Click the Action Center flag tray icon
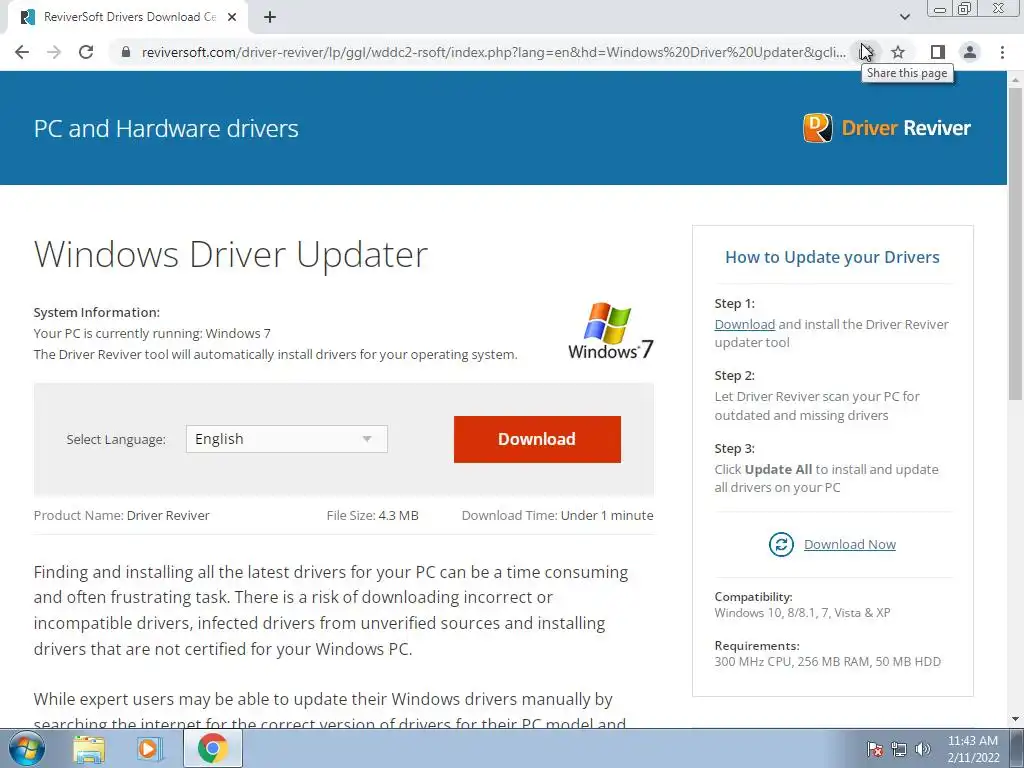The height and width of the screenshot is (768, 1024). coord(875,749)
